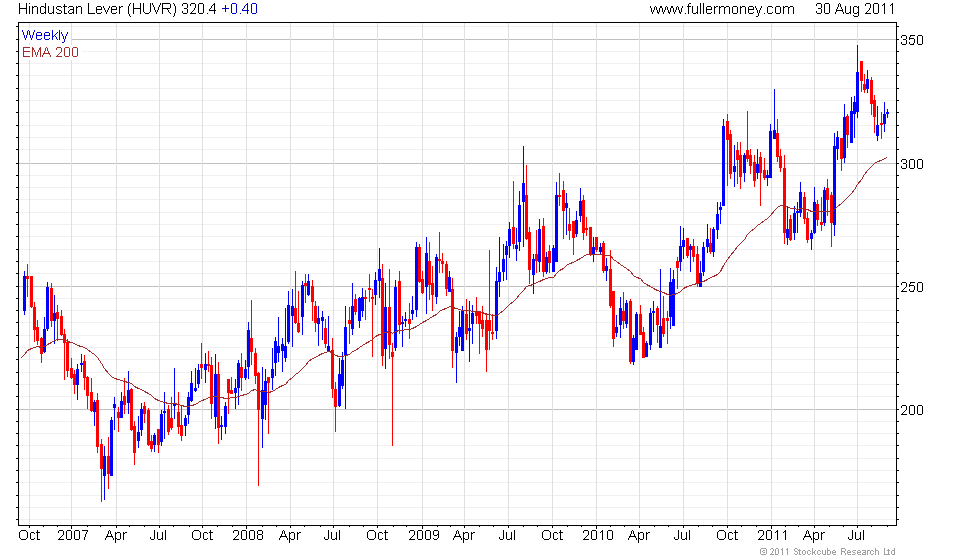The width and height of the screenshot is (980, 560).
Task: Click the EMA 200 legend label
Action: click(50, 52)
